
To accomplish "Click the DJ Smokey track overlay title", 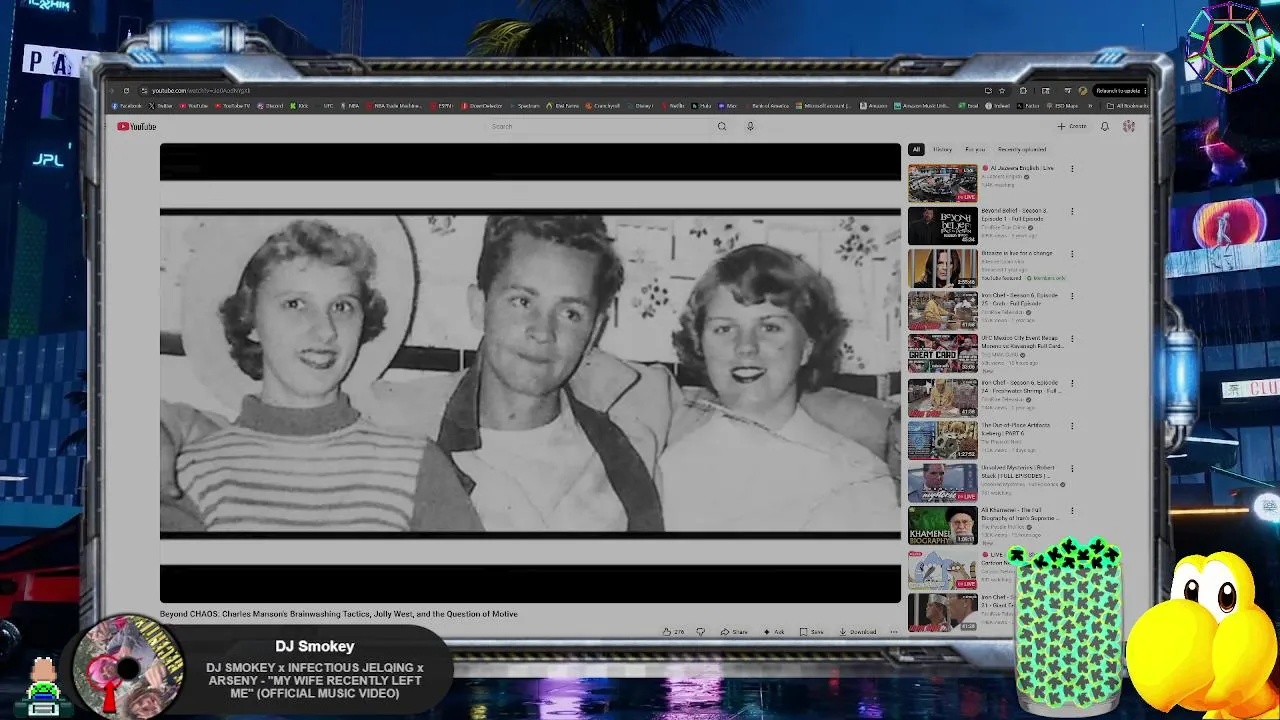I will tap(315, 680).
